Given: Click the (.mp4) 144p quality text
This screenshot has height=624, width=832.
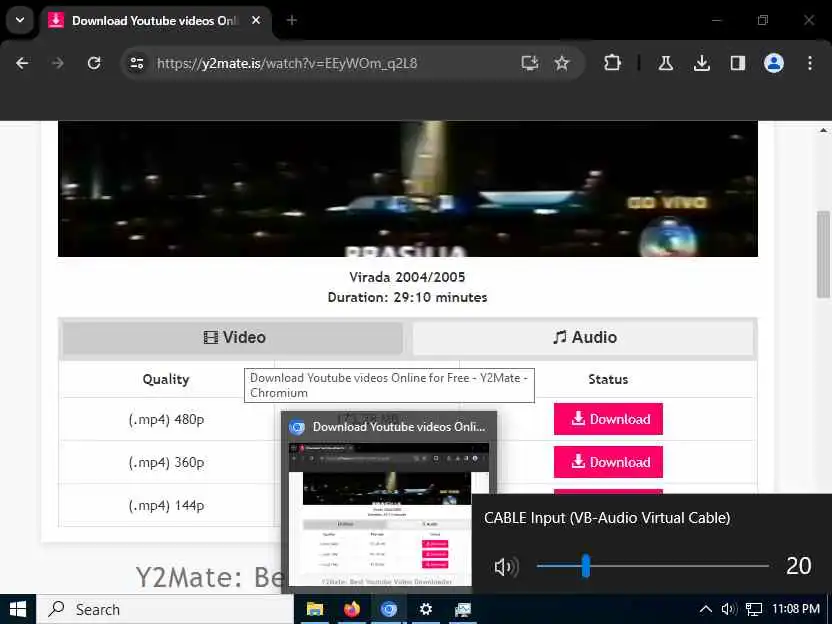Looking at the screenshot, I should (x=166, y=506).
